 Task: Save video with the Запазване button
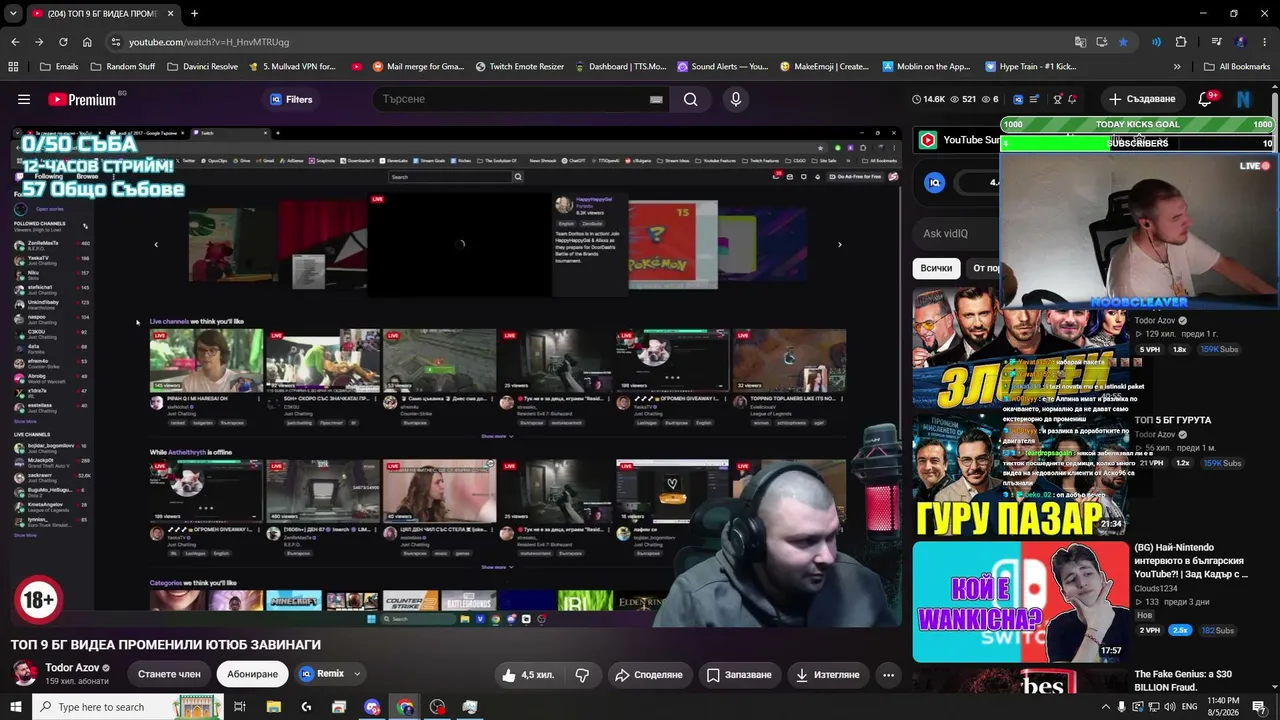pos(739,675)
